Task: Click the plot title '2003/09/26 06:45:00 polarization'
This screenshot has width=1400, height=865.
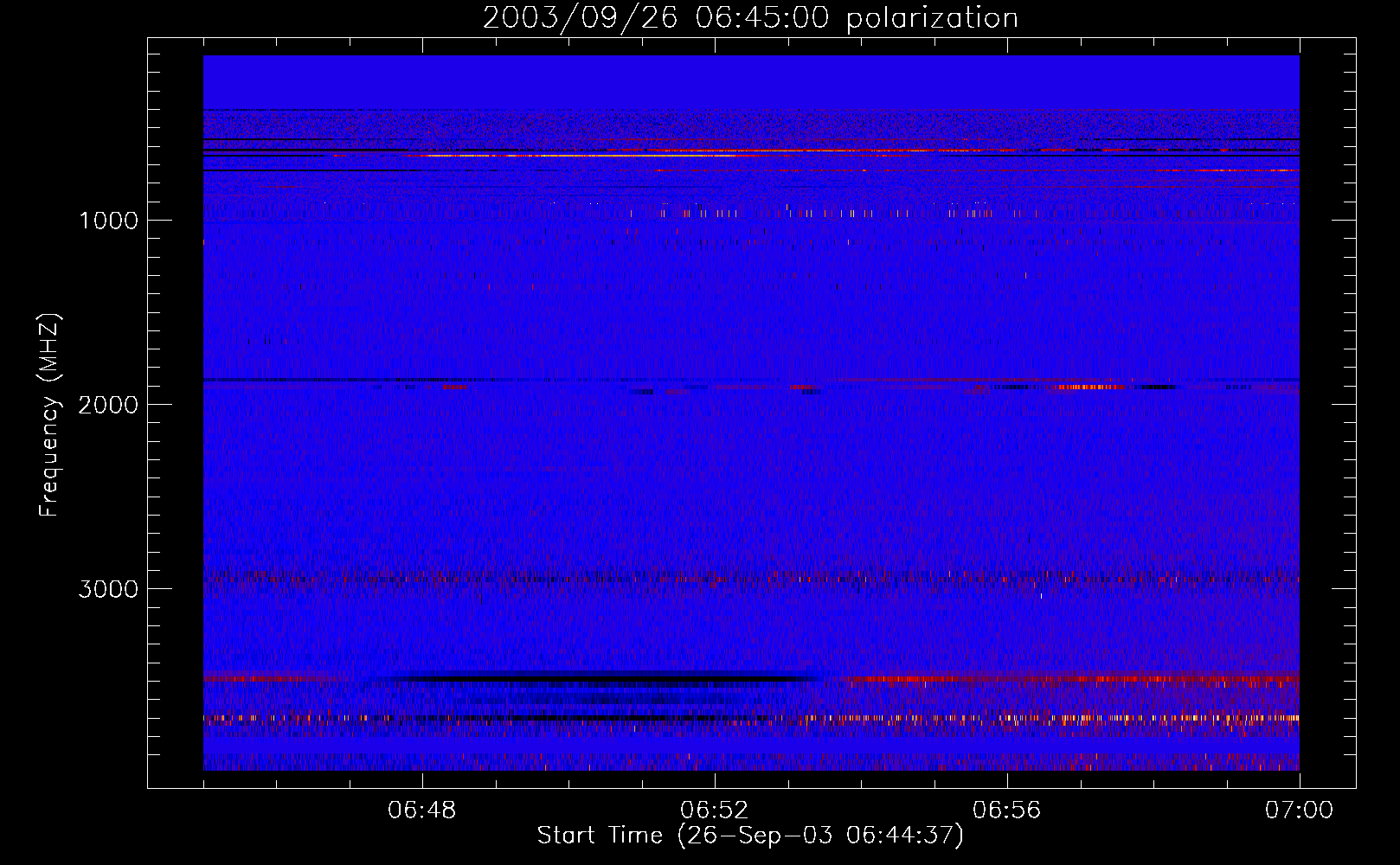Action: [750, 18]
